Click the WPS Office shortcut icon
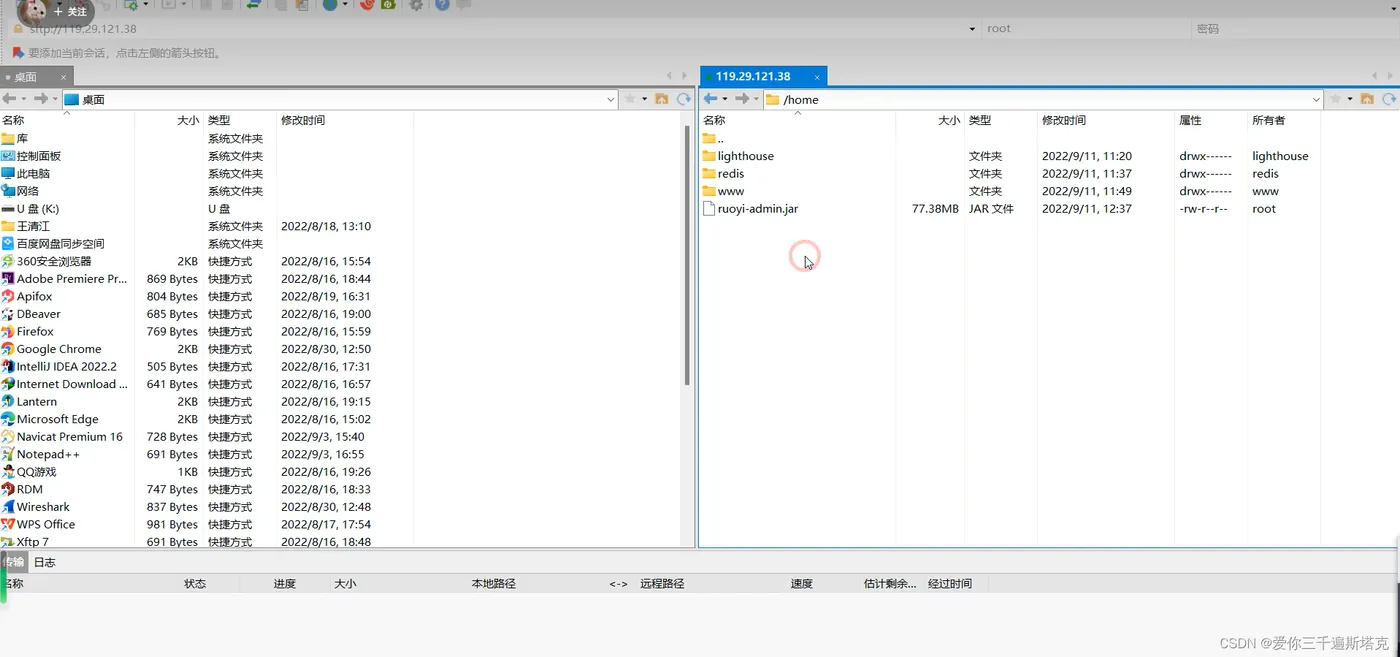 [8, 524]
